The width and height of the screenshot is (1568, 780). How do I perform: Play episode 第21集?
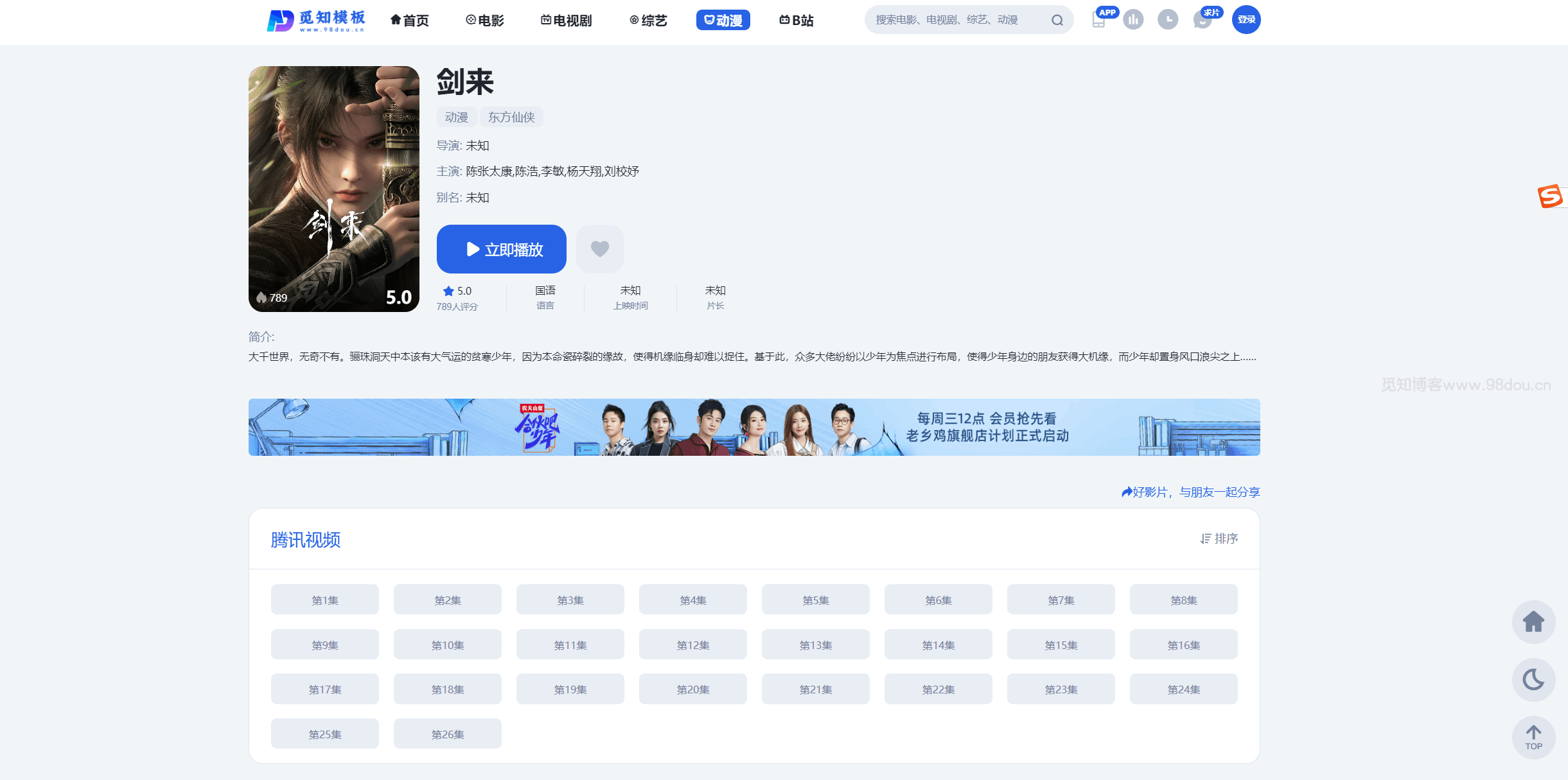pyautogui.click(x=816, y=689)
